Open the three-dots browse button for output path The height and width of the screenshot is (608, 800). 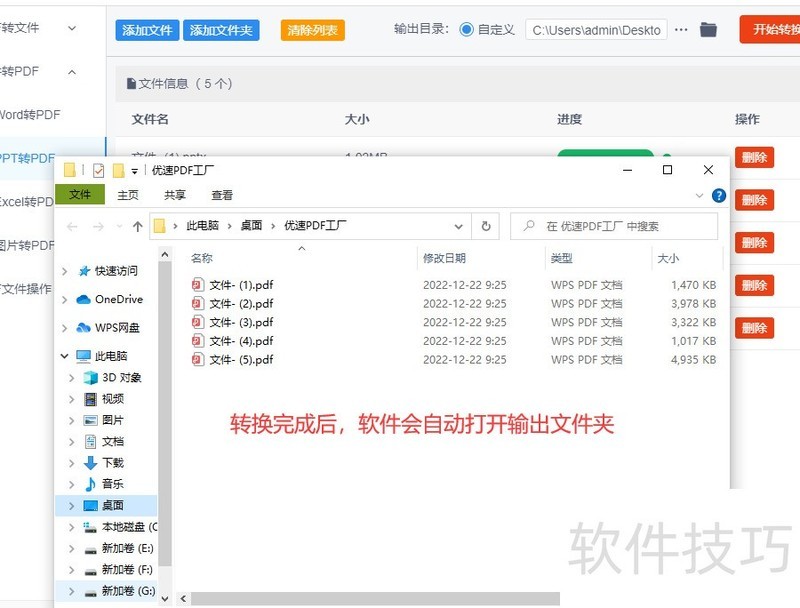(x=681, y=30)
